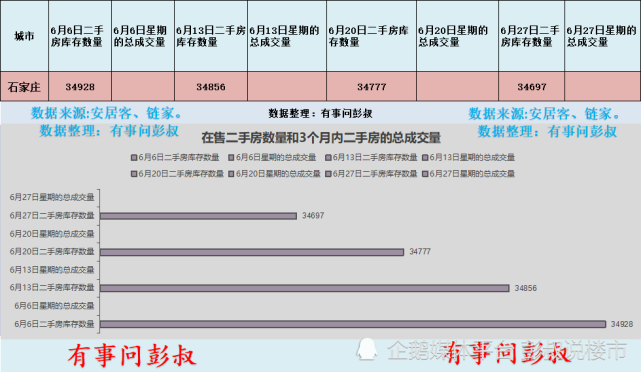The image size is (641, 372).
Task: Click the 6月27日二手房库存数量 column header
Action: pos(531,36)
